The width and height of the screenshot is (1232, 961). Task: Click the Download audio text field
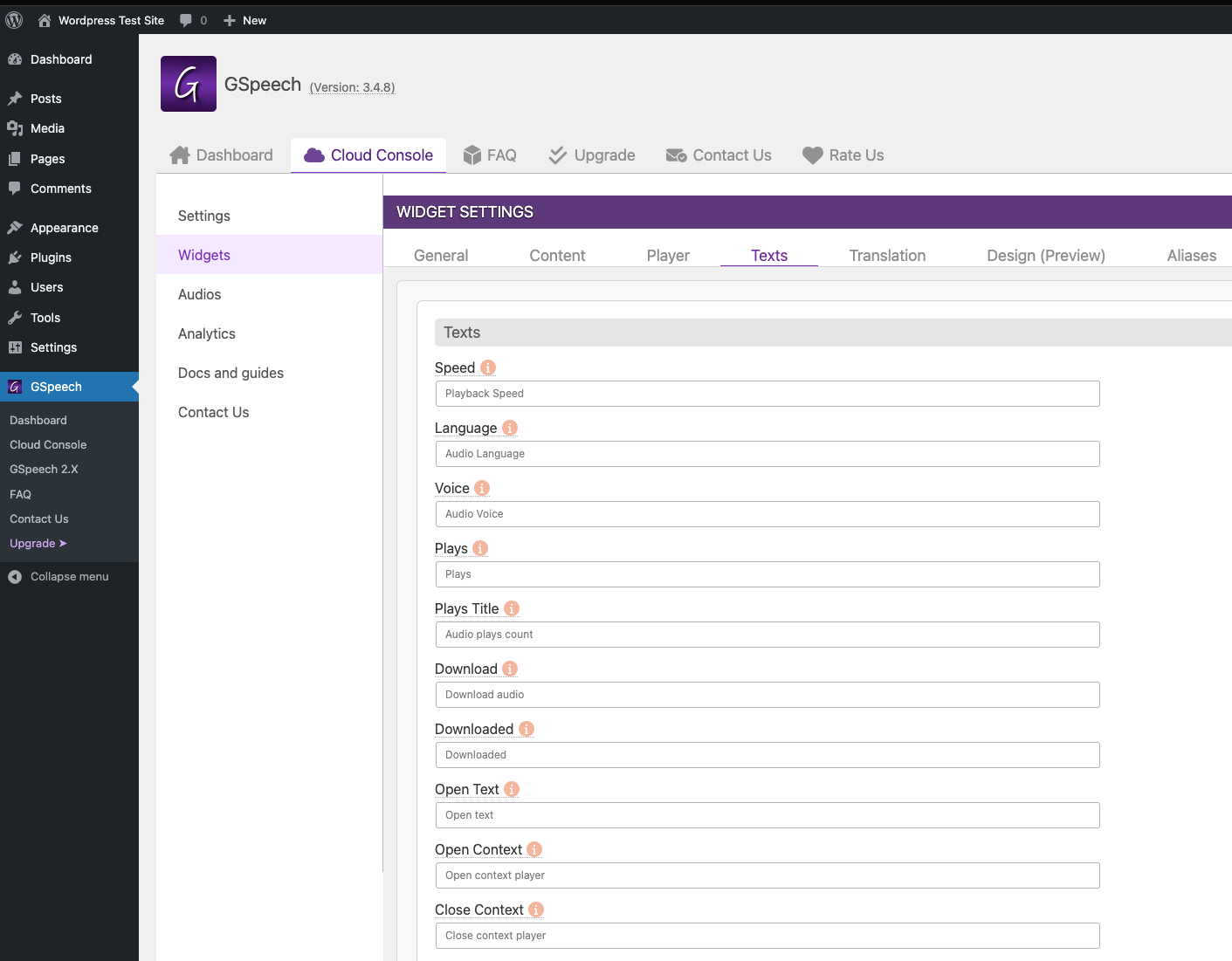[767, 695]
